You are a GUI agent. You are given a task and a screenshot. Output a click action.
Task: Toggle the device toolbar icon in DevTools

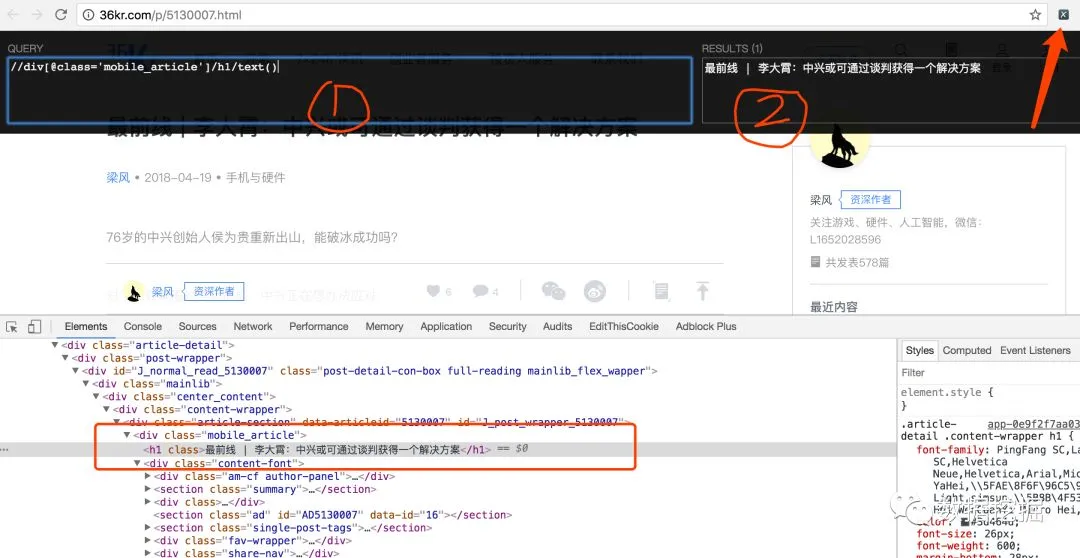(x=34, y=327)
